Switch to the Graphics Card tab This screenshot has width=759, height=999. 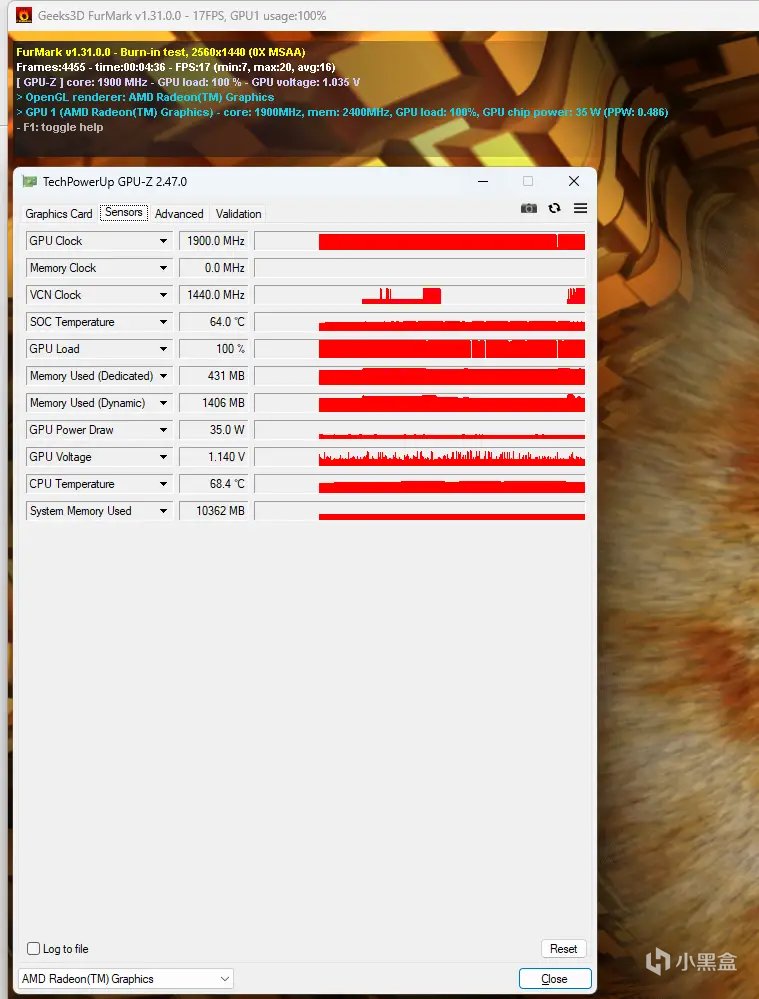point(59,214)
